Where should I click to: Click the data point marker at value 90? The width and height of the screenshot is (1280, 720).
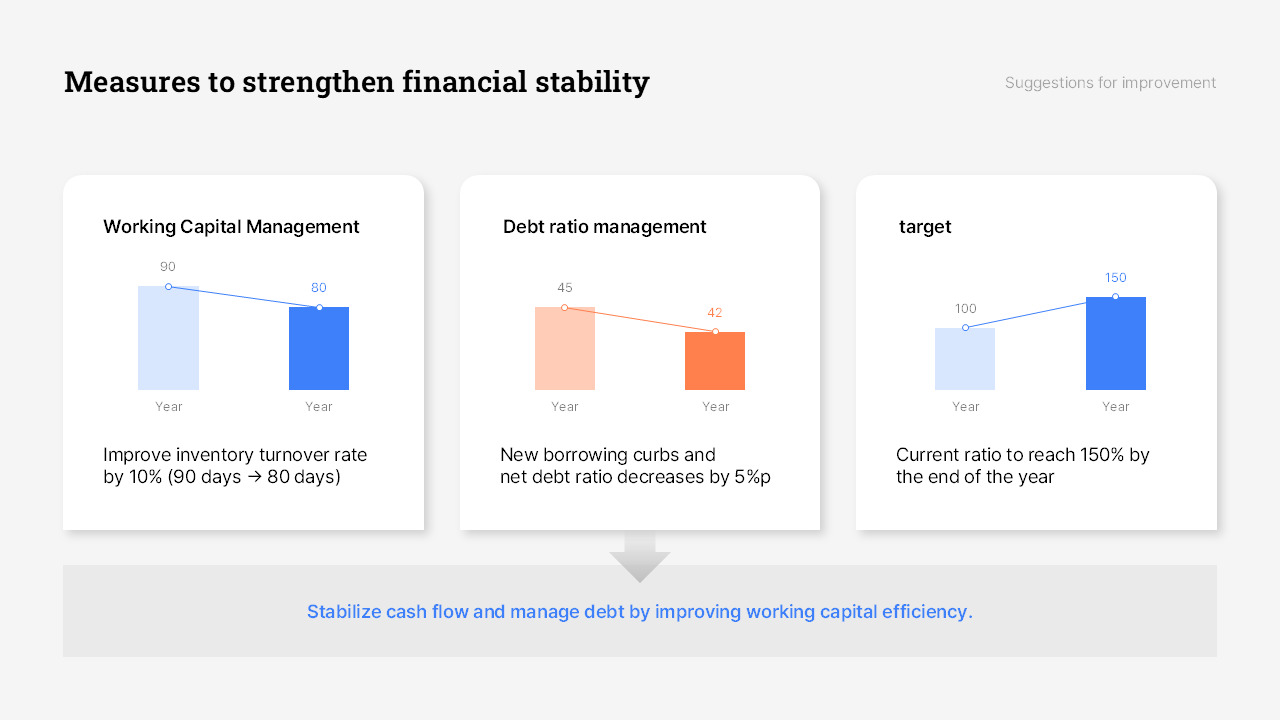[x=168, y=287]
